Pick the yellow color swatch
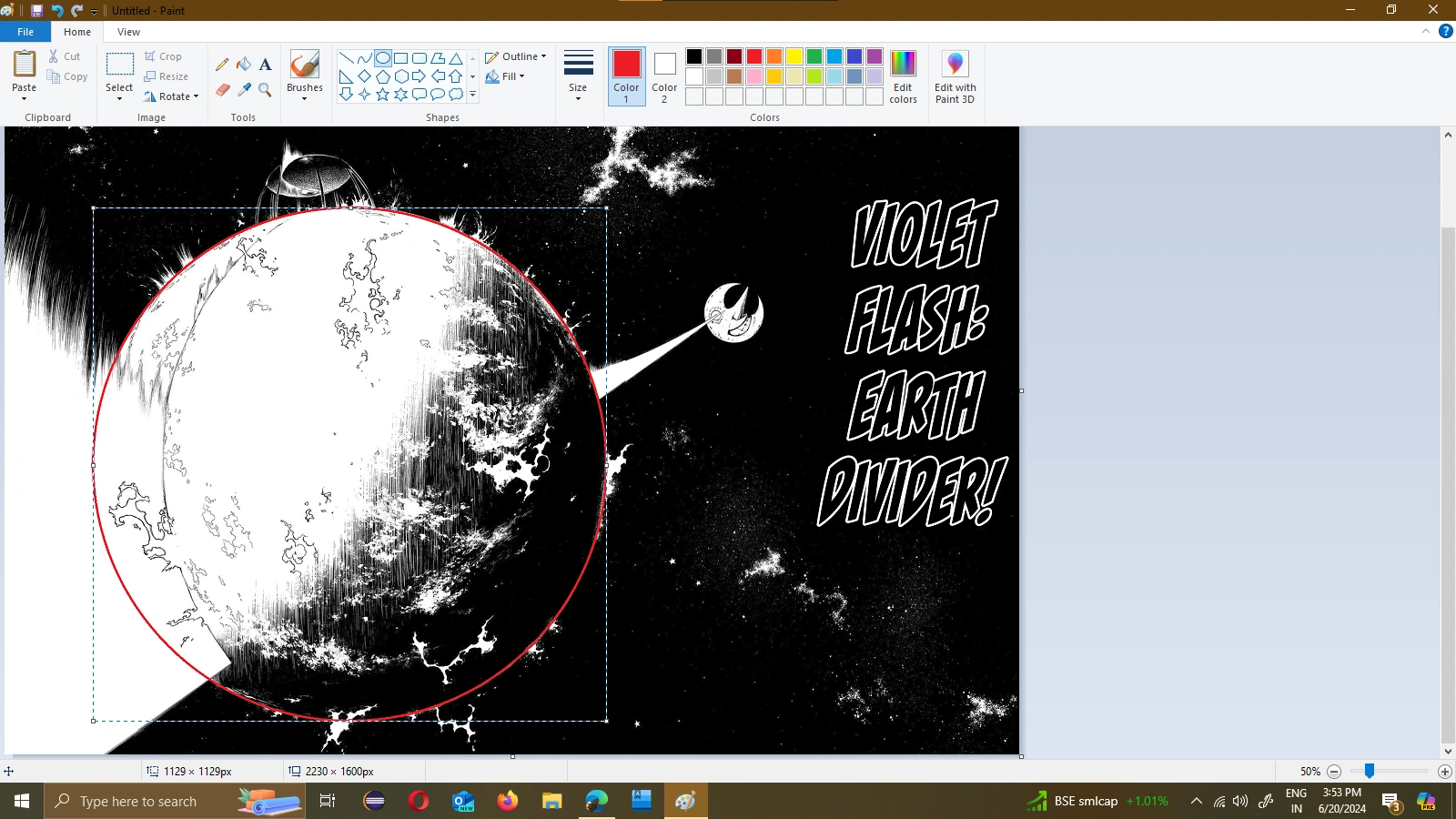This screenshot has width=1456, height=819. 794,56
